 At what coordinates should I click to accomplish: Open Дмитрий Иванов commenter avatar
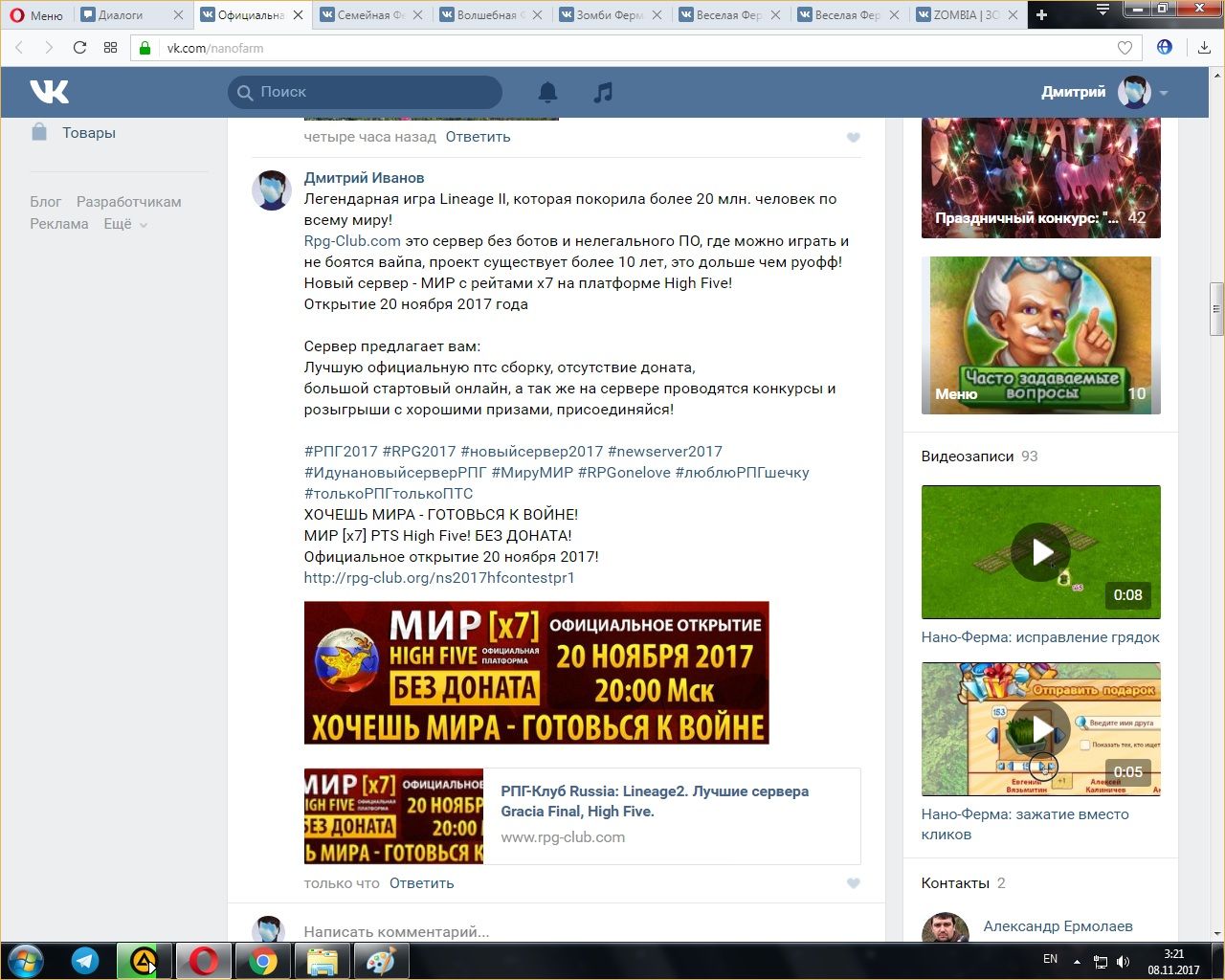[x=271, y=190]
